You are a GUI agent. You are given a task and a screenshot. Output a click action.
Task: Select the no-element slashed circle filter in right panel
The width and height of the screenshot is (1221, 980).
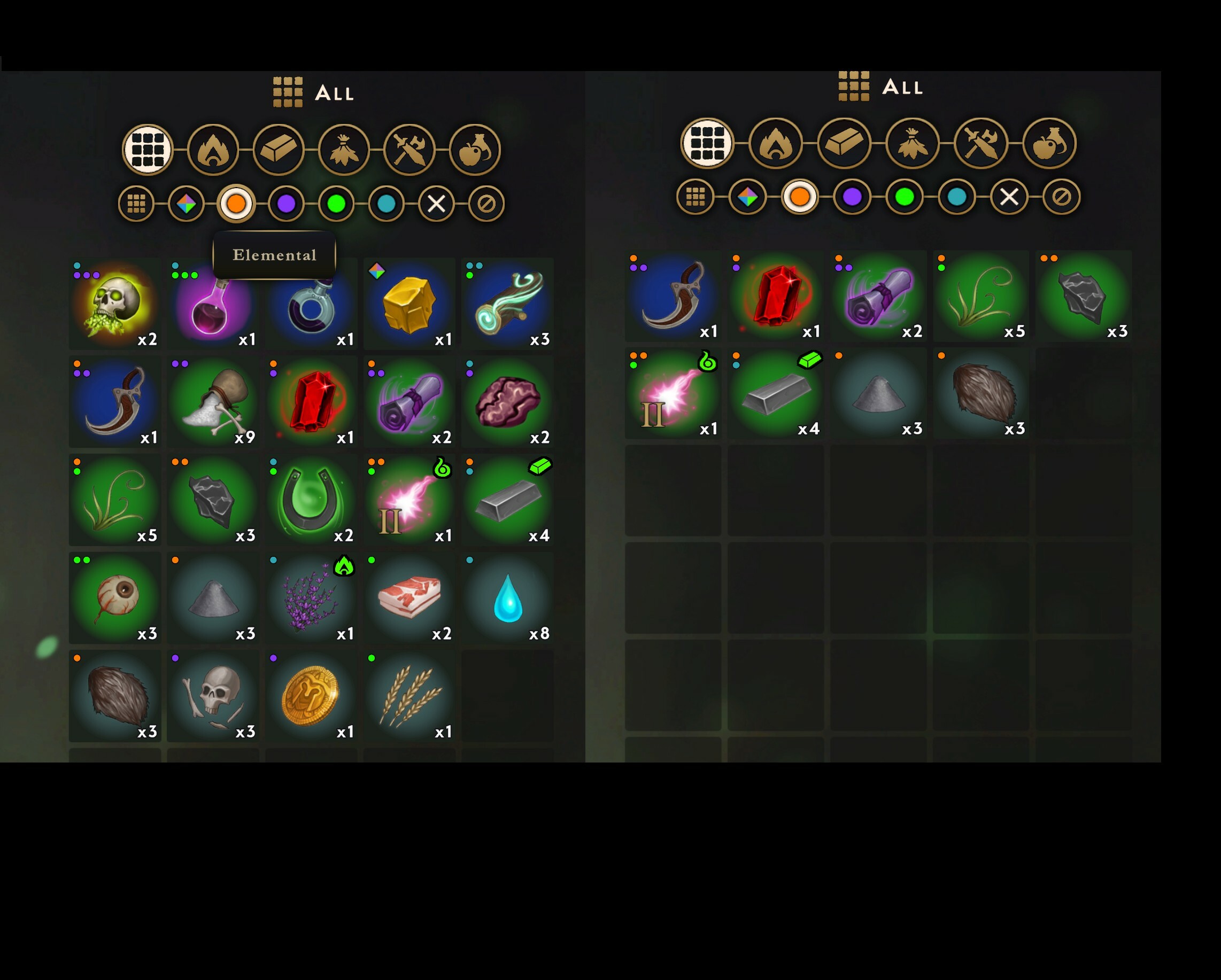[1061, 197]
